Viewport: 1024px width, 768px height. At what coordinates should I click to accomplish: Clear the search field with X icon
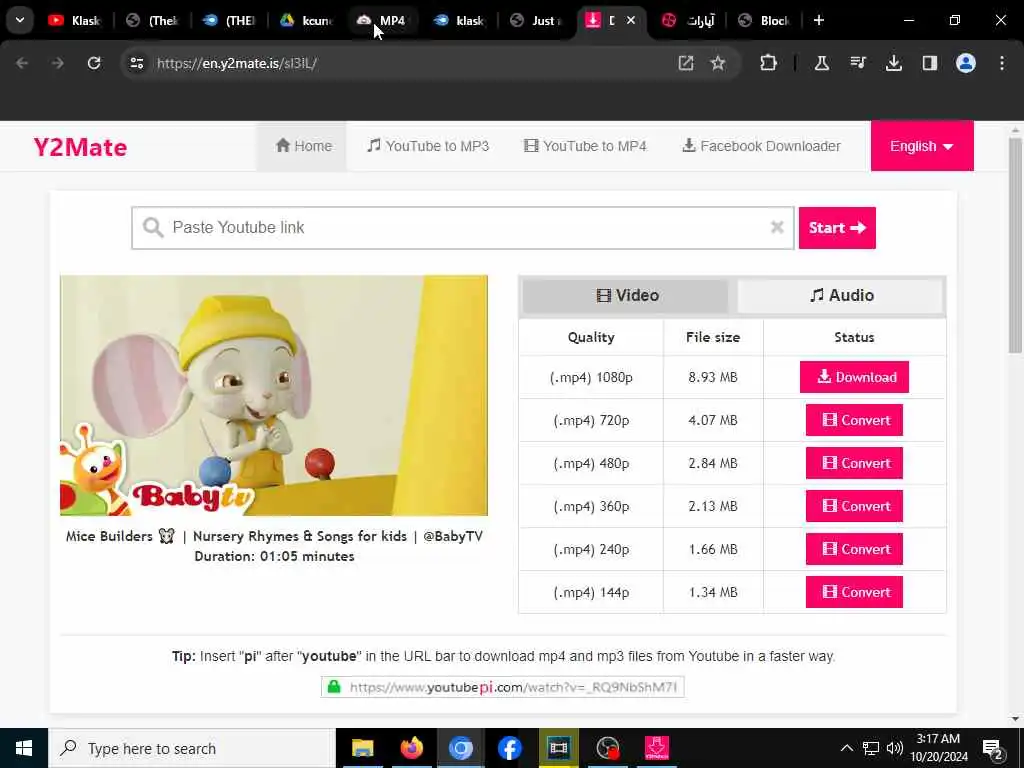pos(776,227)
